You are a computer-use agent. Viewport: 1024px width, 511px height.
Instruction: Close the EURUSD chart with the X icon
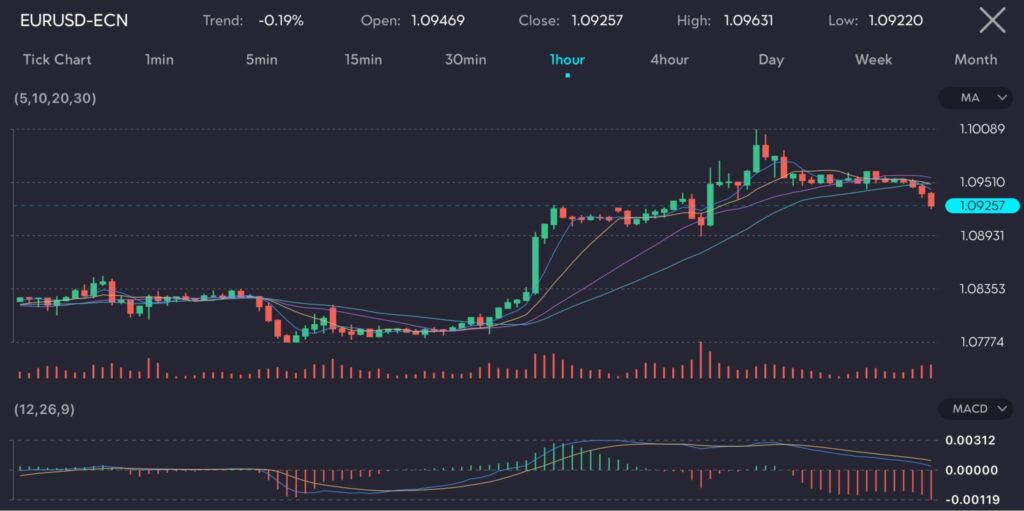(x=991, y=20)
